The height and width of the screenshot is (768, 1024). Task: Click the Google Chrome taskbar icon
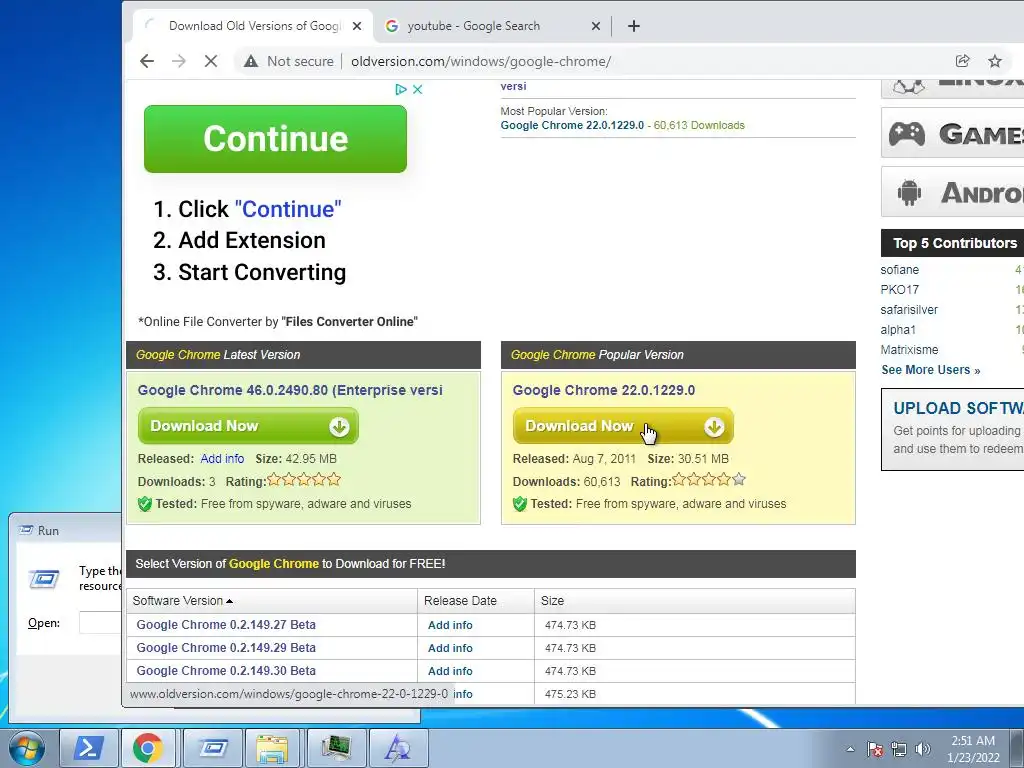(x=148, y=748)
